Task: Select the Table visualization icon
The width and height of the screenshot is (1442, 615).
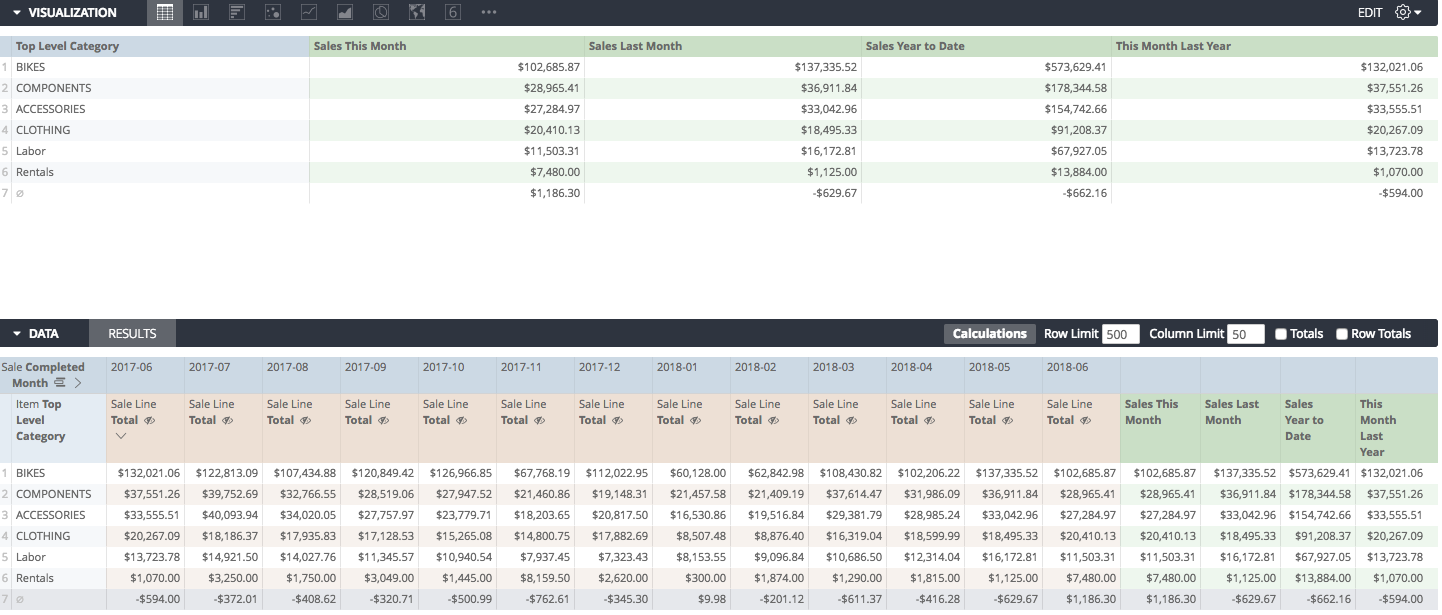Action: tap(165, 13)
